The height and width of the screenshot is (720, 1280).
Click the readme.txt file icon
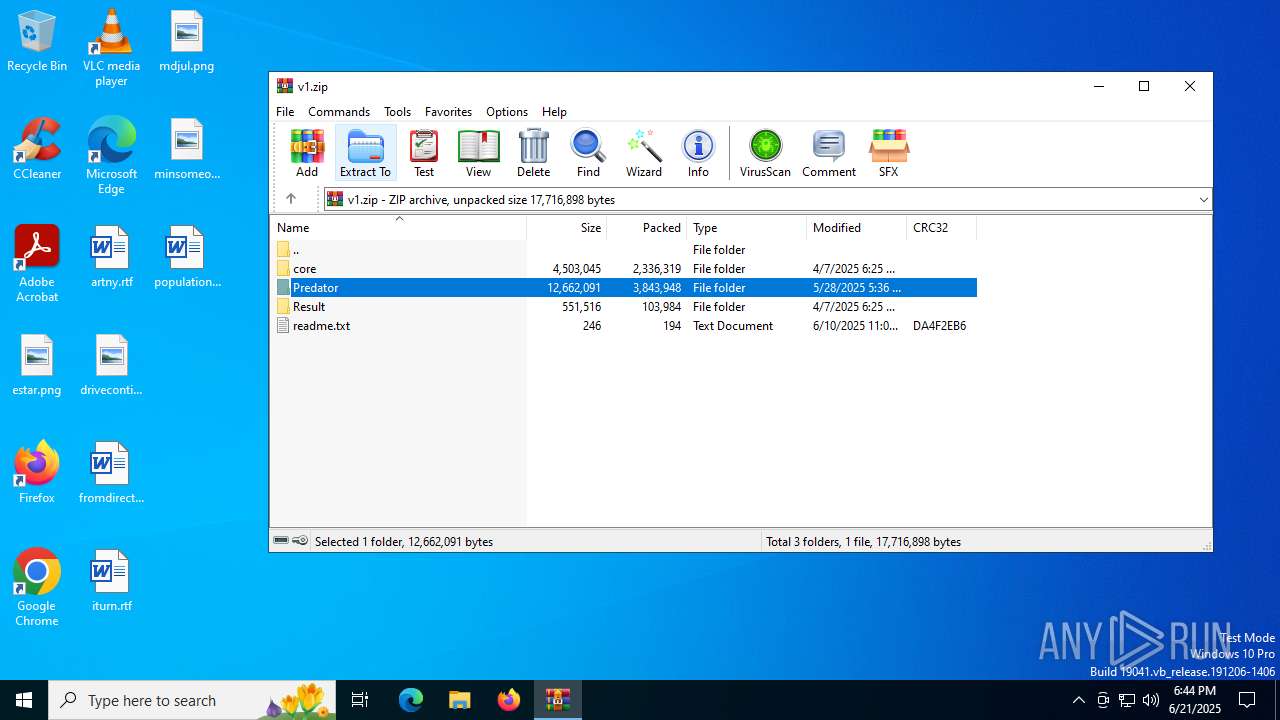point(283,325)
